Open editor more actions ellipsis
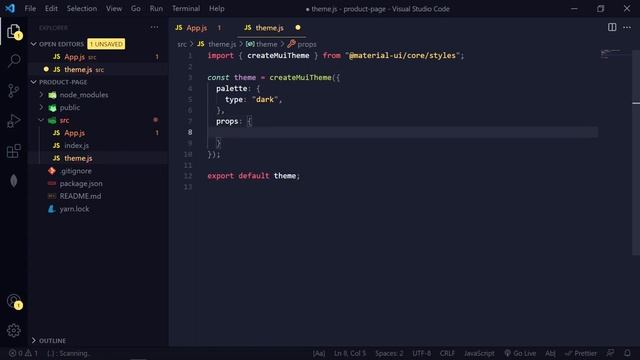Screen dimensions: 640x360 627,27
